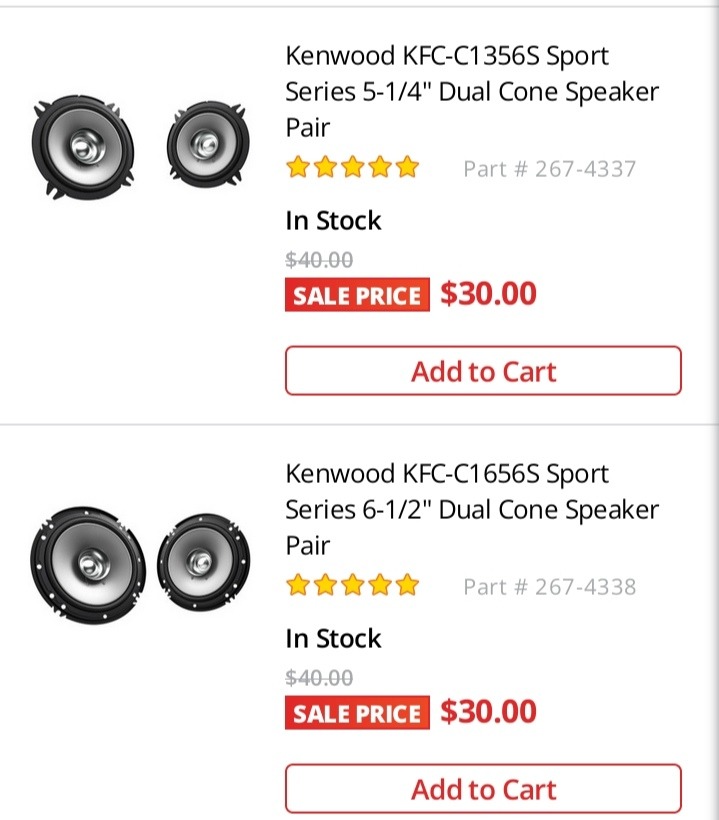Viewport: 719px width, 820px height.
Task: Click the left 5-1/4" speaker image
Action: tap(83, 148)
